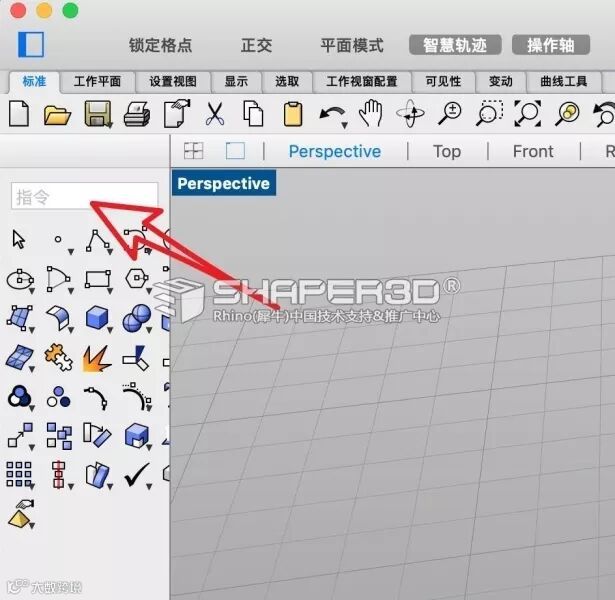Select the Polyline tool
Viewport: 615px width, 600px height.
97,241
